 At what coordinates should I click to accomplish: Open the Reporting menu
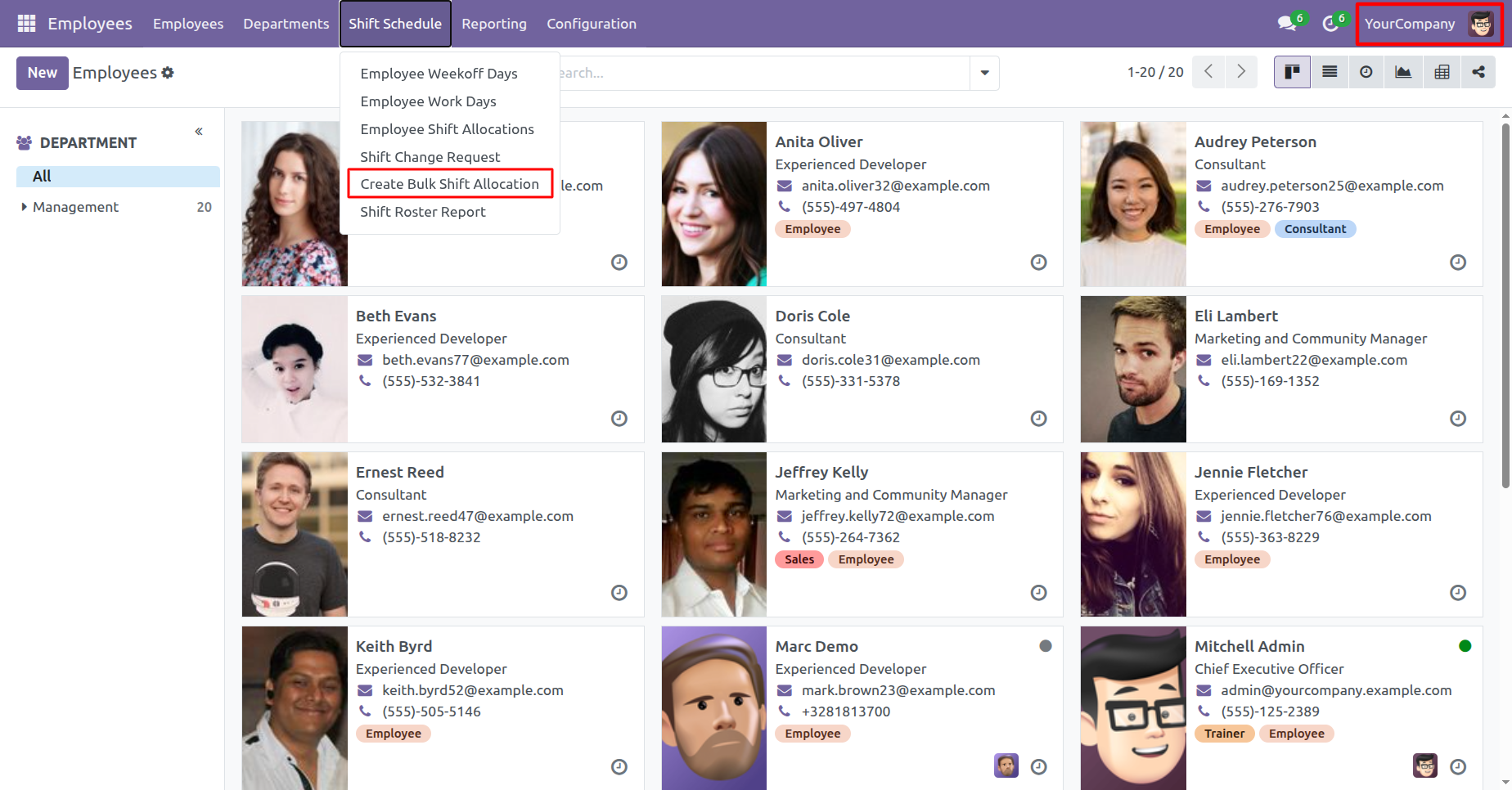pyautogui.click(x=494, y=24)
